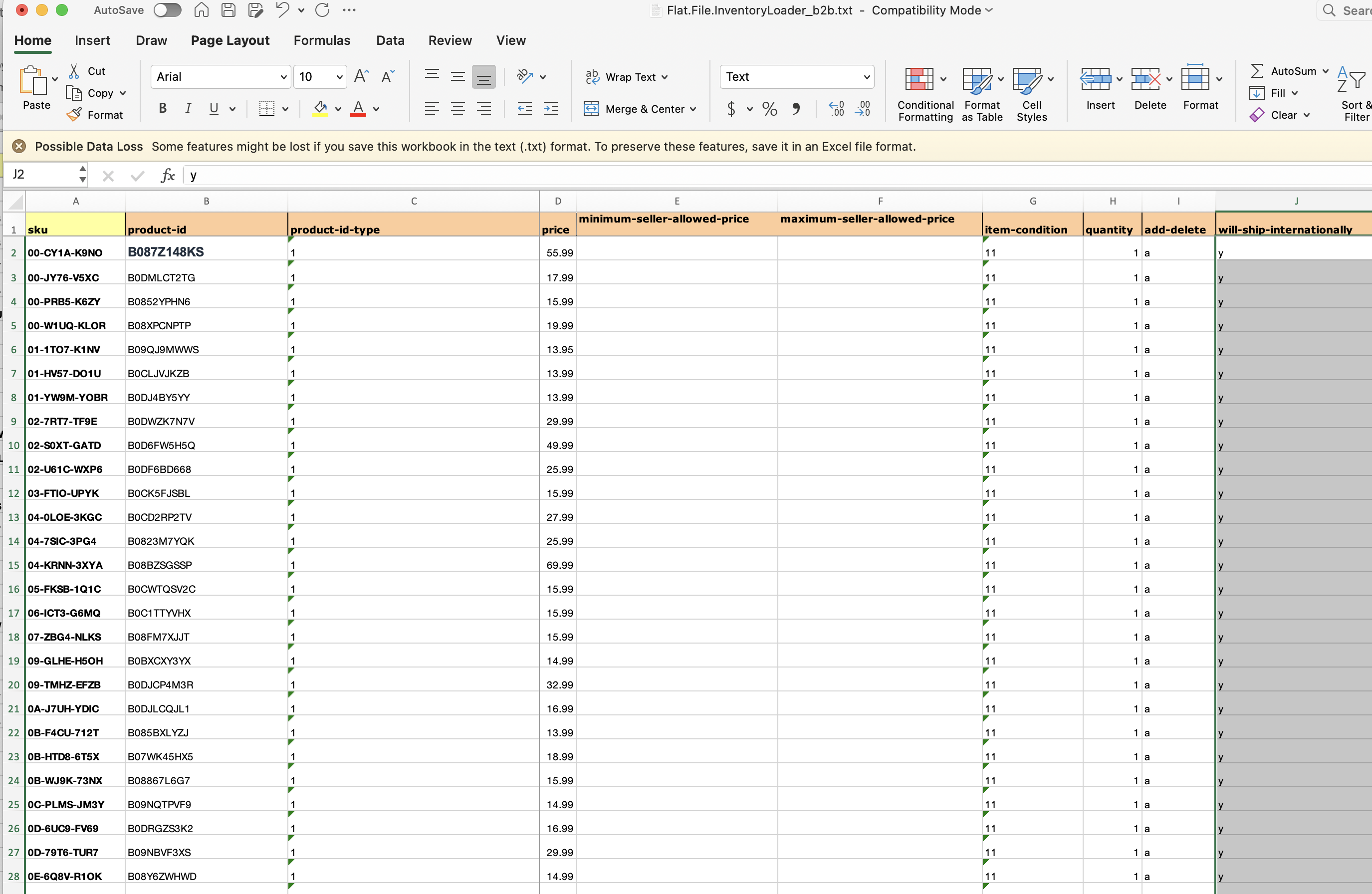Open the Formulas tab
1372x894 pixels.
click(x=322, y=40)
